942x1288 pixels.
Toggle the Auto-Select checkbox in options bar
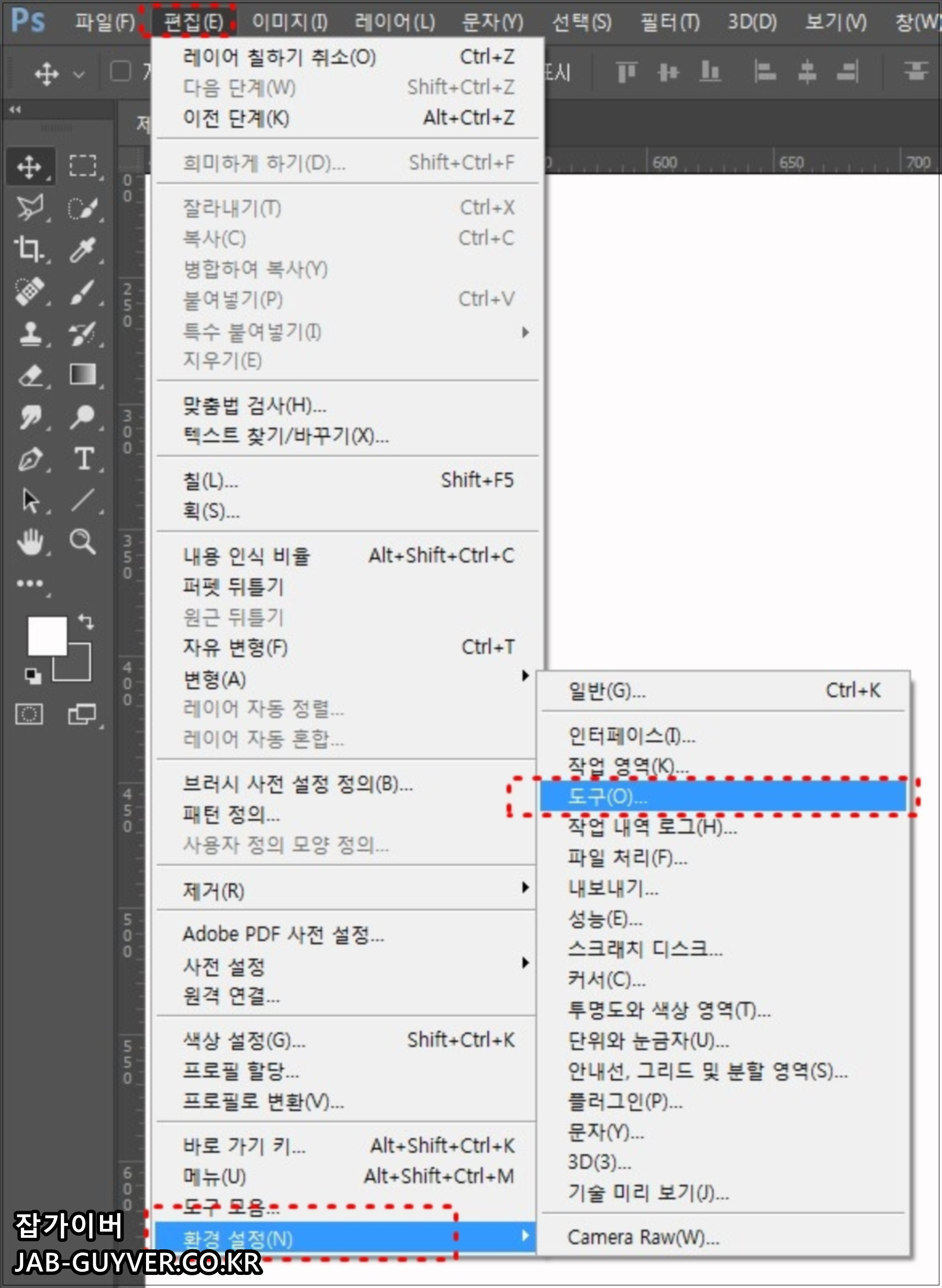coord(120,72)
